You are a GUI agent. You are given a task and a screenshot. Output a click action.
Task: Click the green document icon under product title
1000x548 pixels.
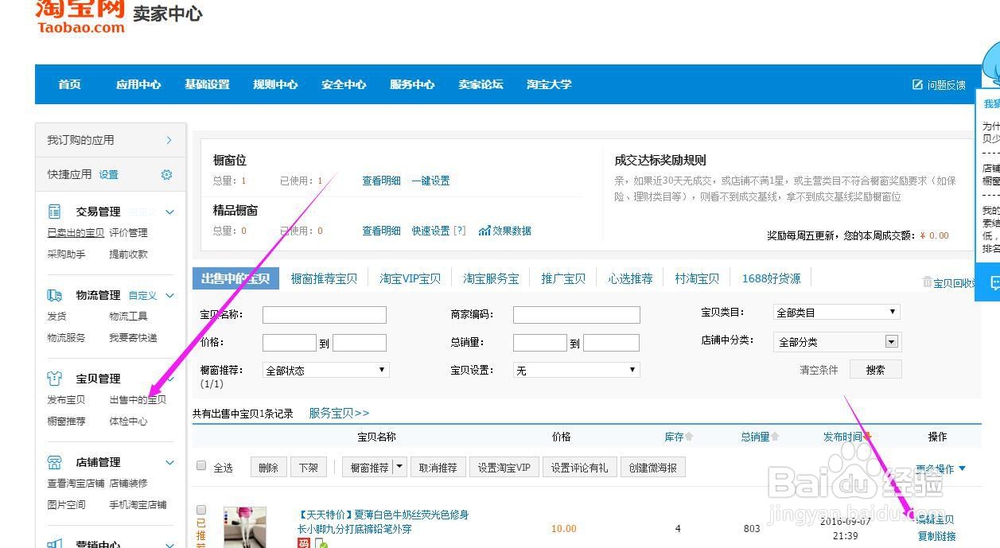click(321, 544)
